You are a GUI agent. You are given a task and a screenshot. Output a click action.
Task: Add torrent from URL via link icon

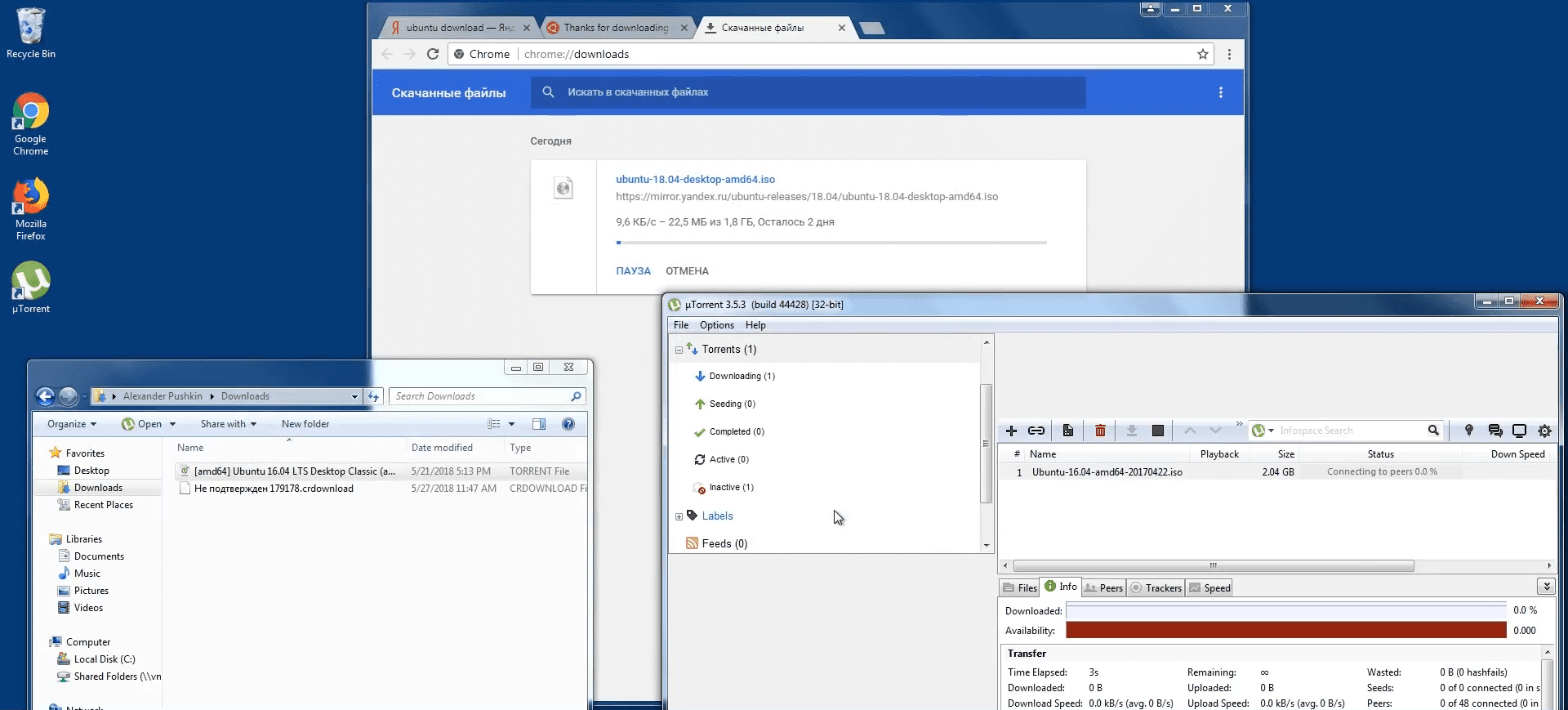[1036, 431]
